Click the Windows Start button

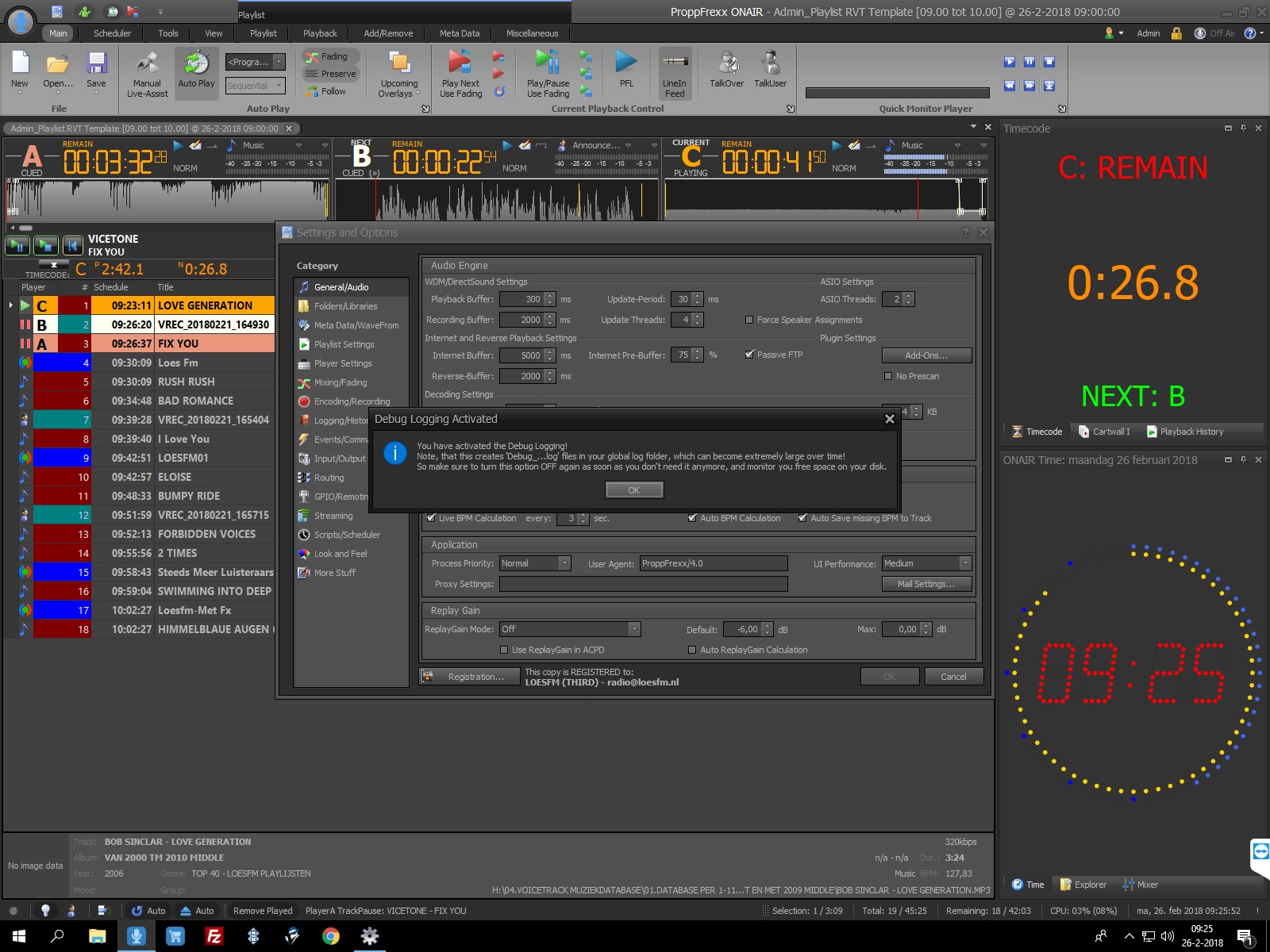(19, 936)
